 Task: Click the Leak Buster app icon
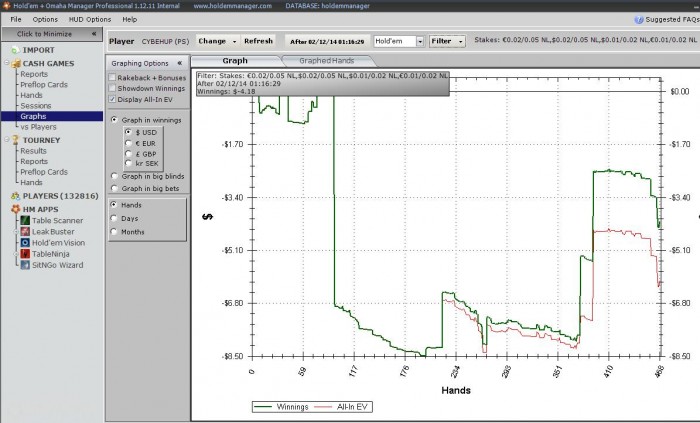[25, 231]
